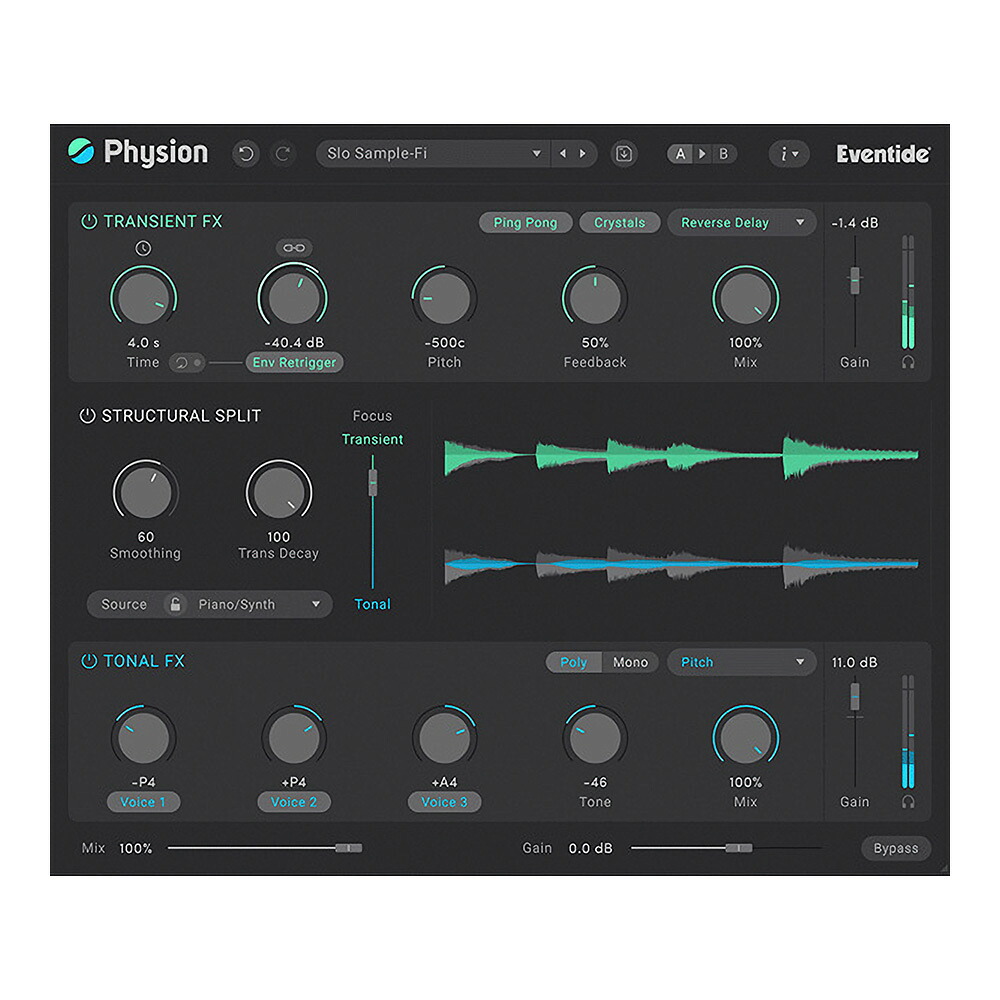Click the Tonal FX Mix knob
This screenshot has height=1000, width=1000.
click(x=746, y=738)
